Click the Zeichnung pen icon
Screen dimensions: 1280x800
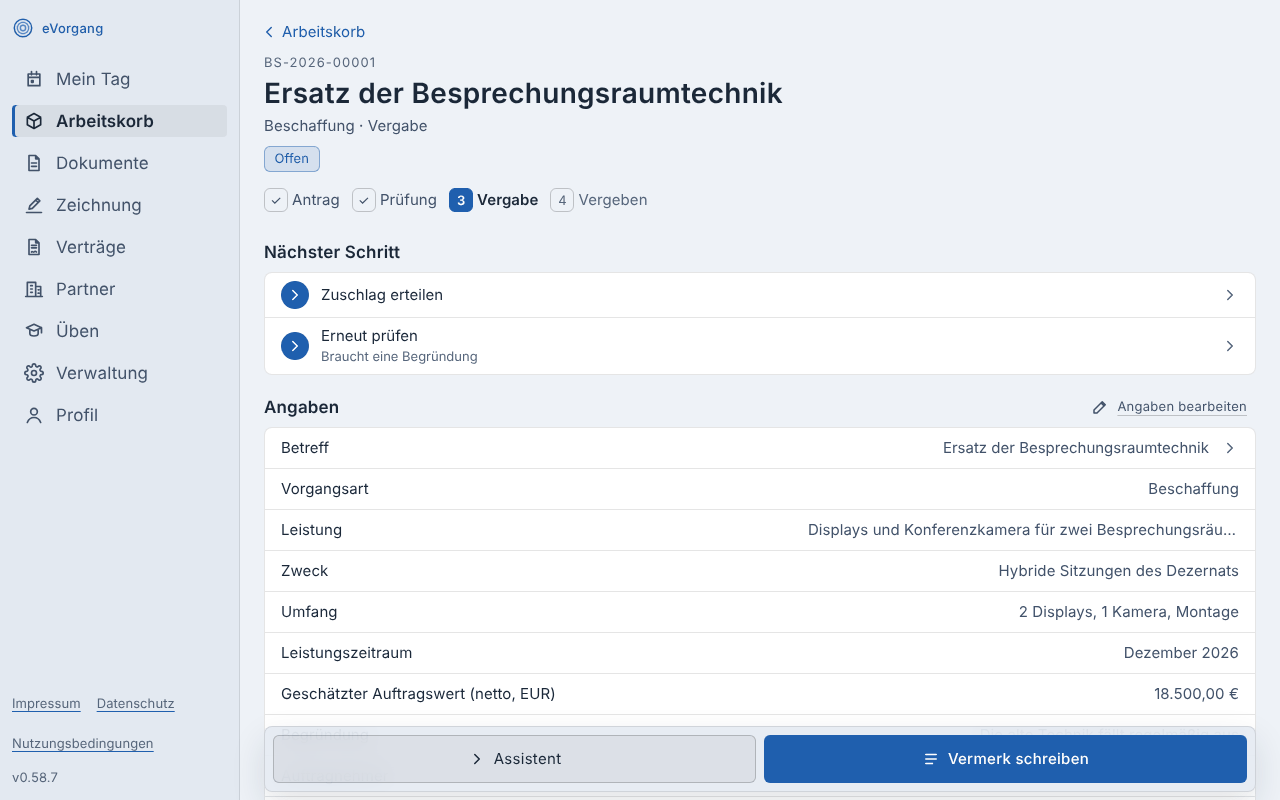[34, 205]
